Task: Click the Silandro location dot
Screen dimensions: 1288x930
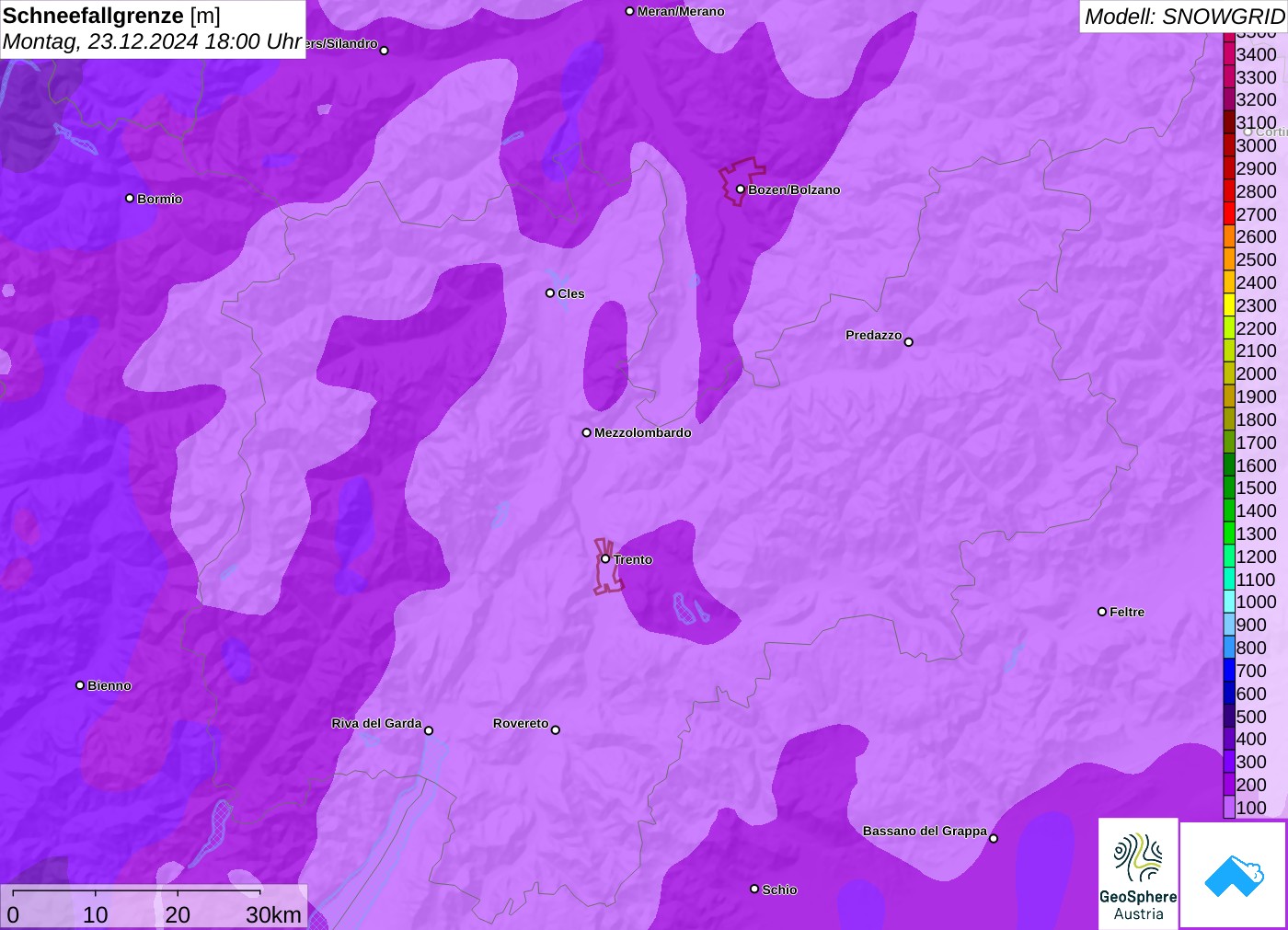Action: coord(385,51)
